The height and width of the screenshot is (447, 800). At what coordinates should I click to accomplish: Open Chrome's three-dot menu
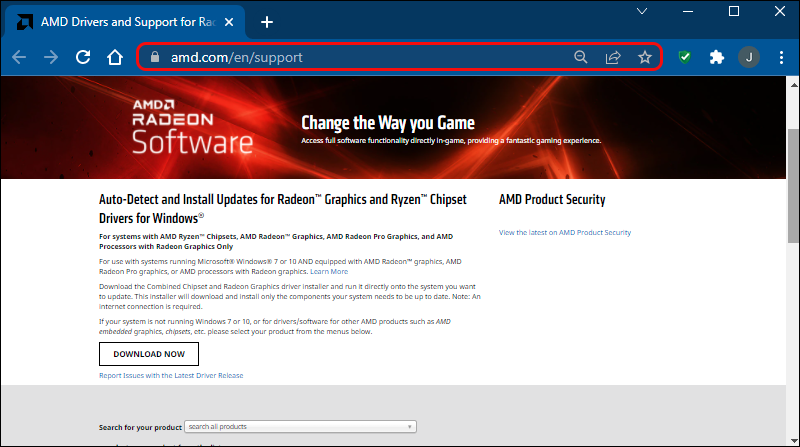coord(781,57)
